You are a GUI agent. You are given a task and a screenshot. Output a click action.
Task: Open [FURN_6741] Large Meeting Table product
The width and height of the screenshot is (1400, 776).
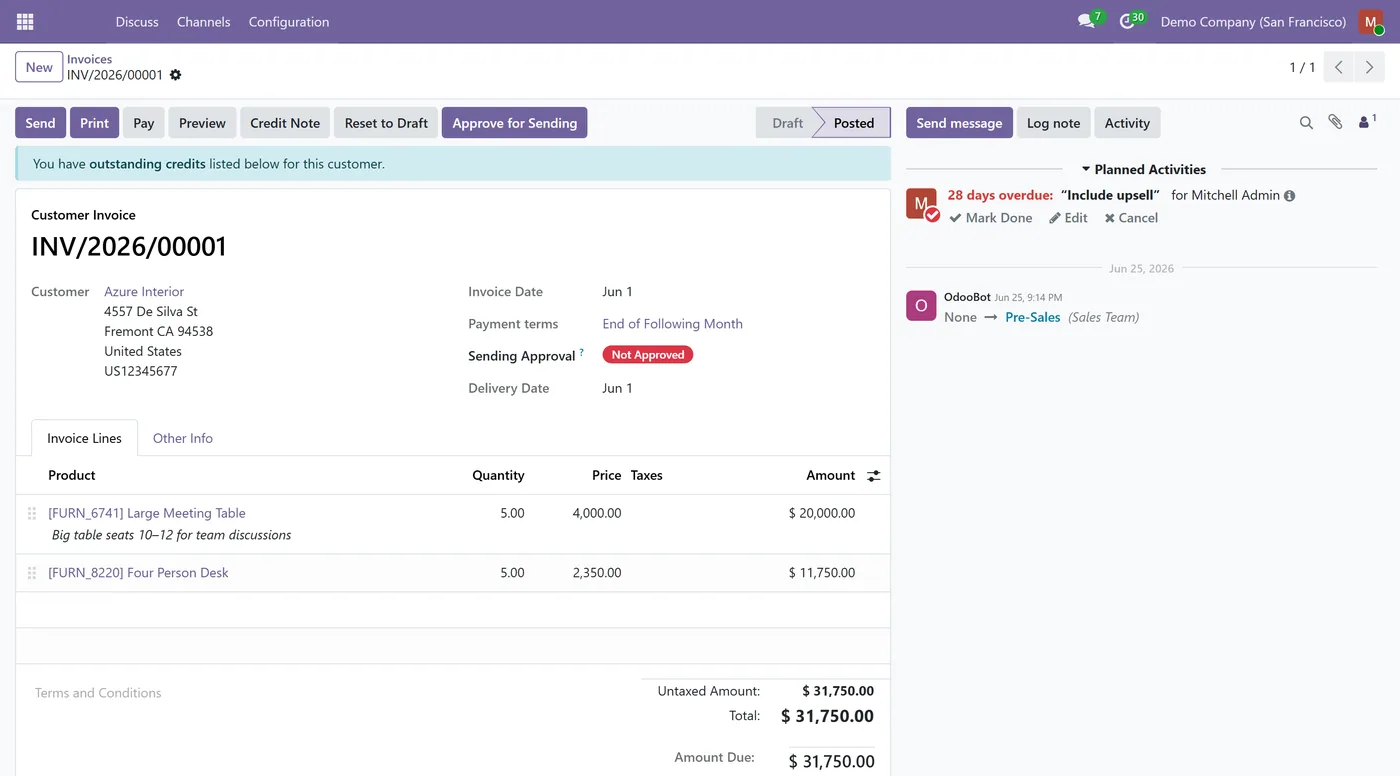point(147,513)
